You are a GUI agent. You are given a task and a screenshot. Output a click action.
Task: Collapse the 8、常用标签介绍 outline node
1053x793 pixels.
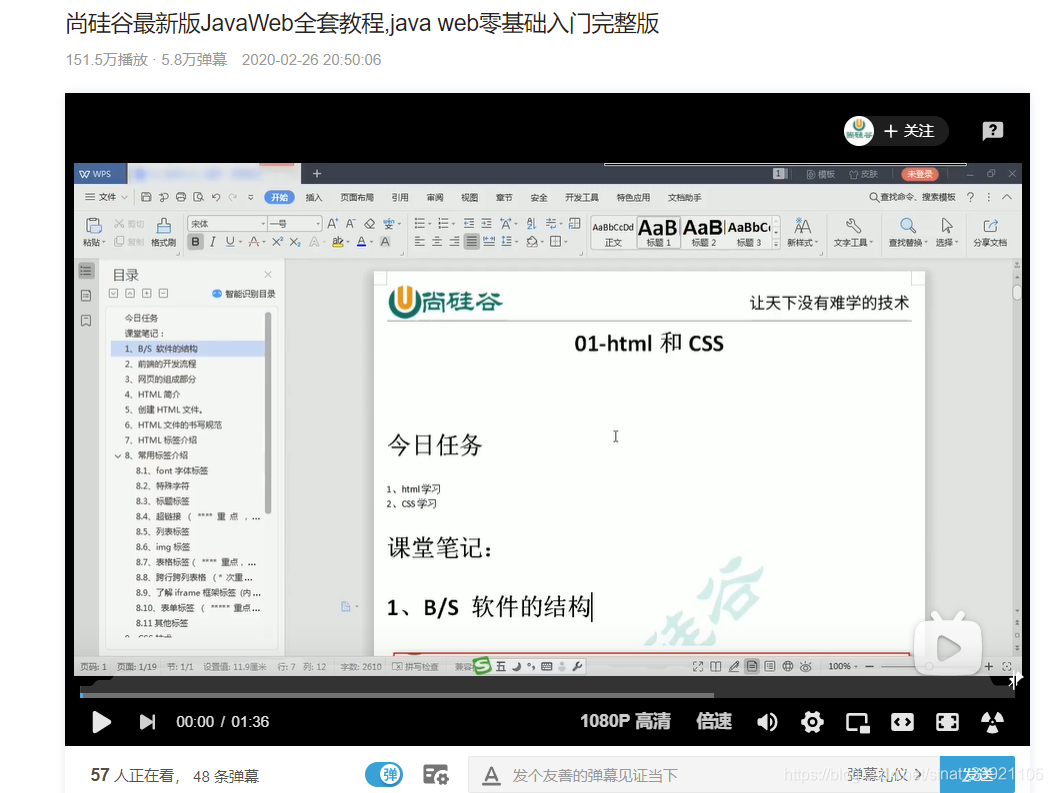(118, 455)
